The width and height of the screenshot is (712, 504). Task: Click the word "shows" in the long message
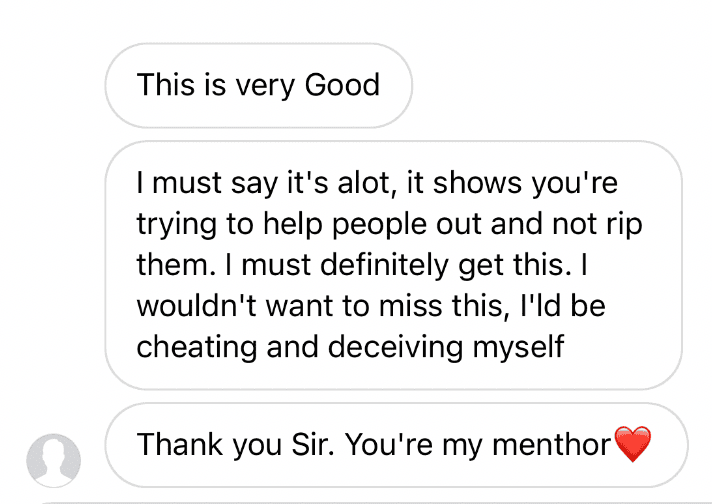475,185
